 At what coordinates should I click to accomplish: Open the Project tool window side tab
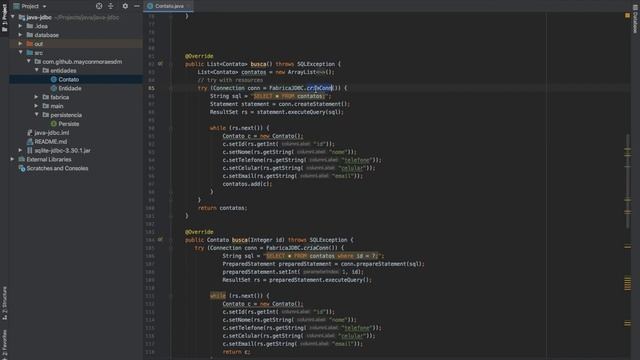pyautogui.click(x=4, y=18)
